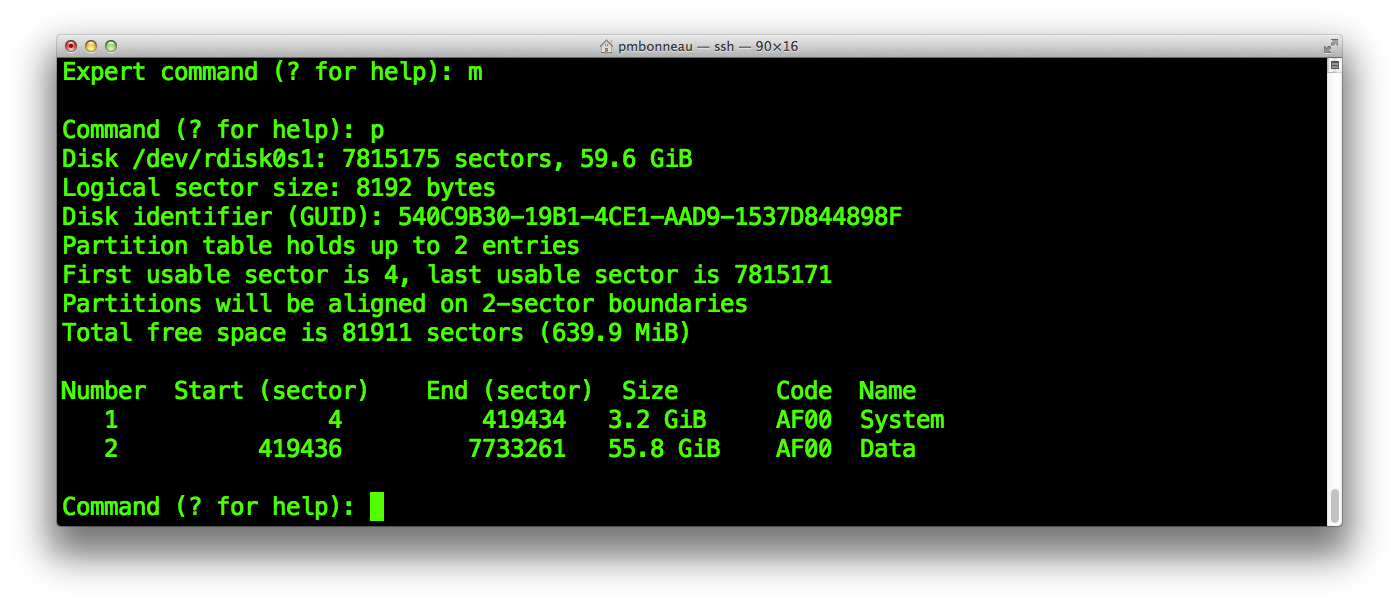Click the disk GUID 540C9B30 string
Screen dimensions: 1399x605
[650, 217]
